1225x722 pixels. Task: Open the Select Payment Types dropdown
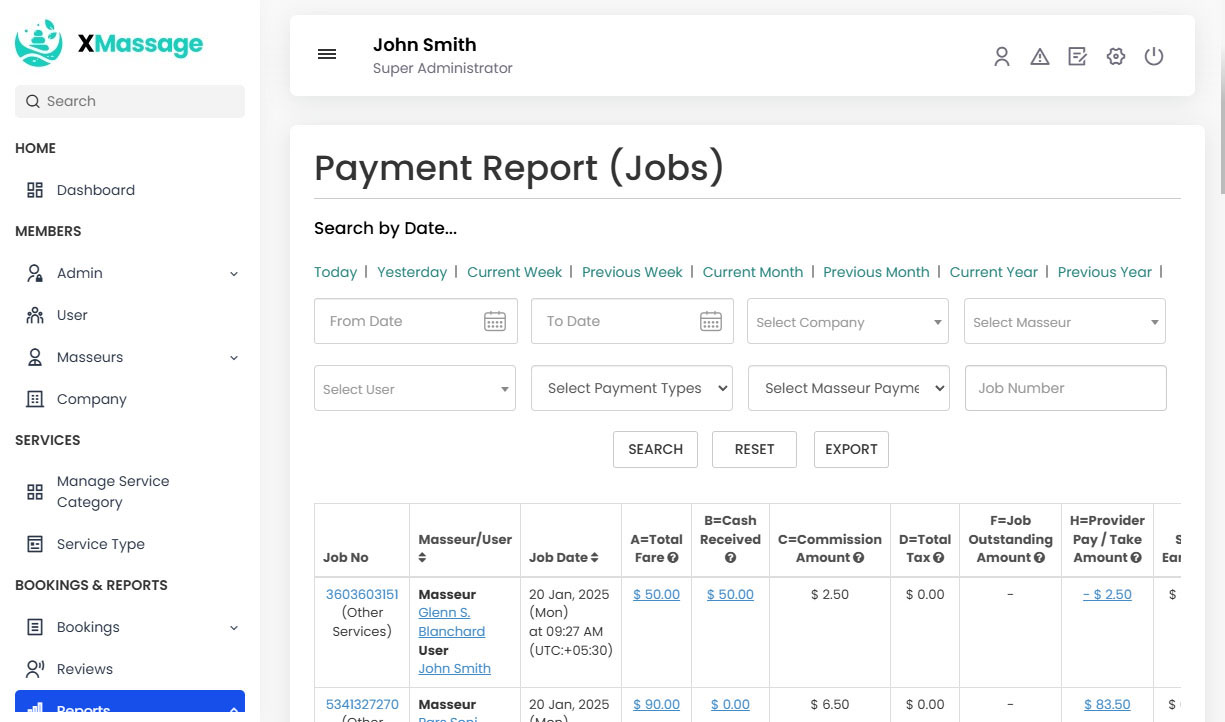pos(632,388)
